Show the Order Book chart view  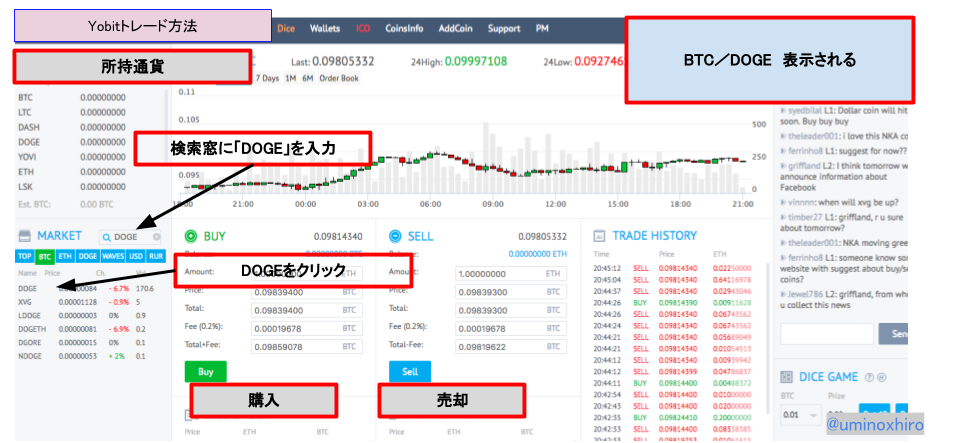(x=339, y=78)
